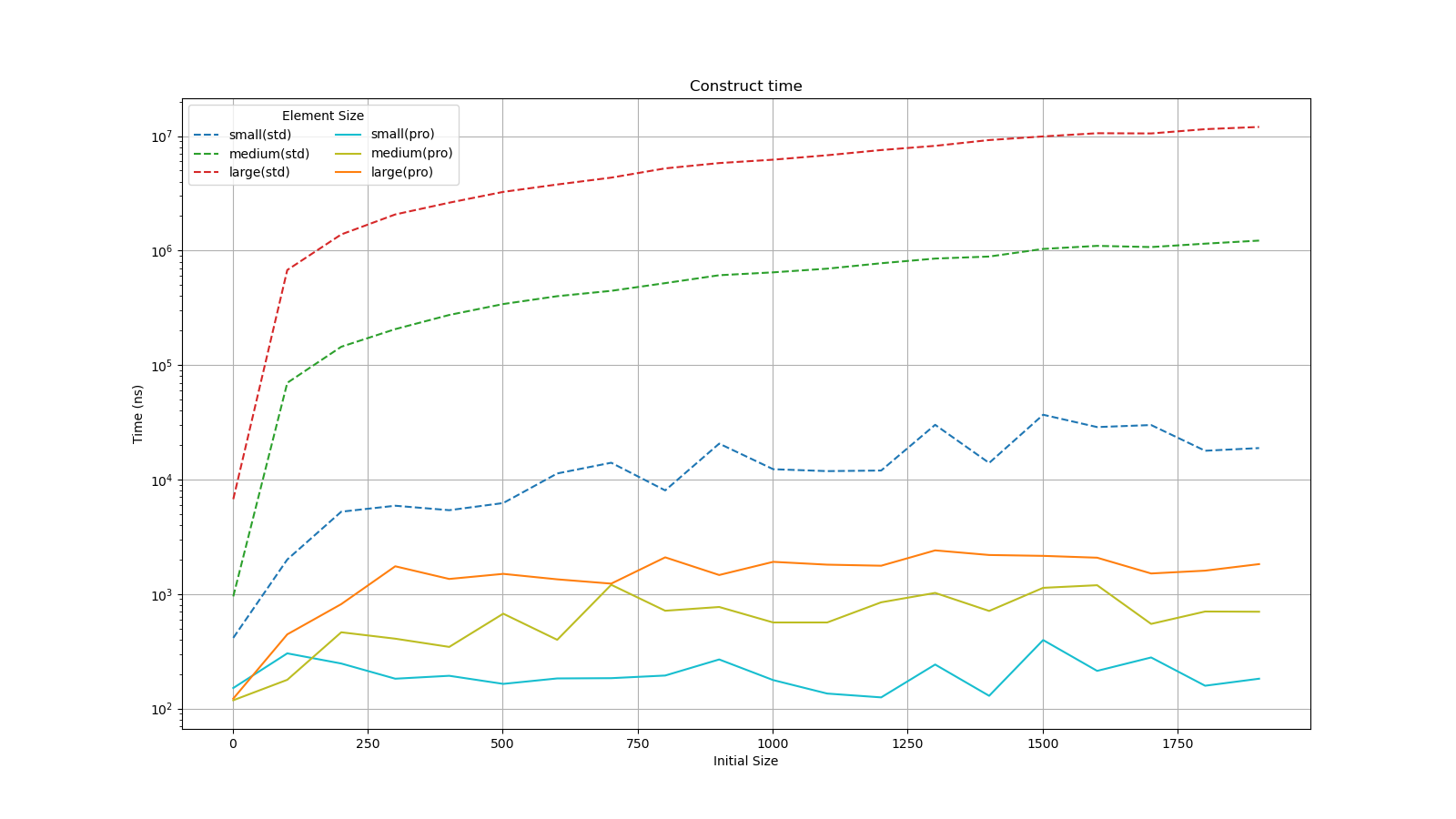The height and width of the screenshot is (819, 1456).
Task: Click the medium(std) legend label
Action: pos(268,154)
